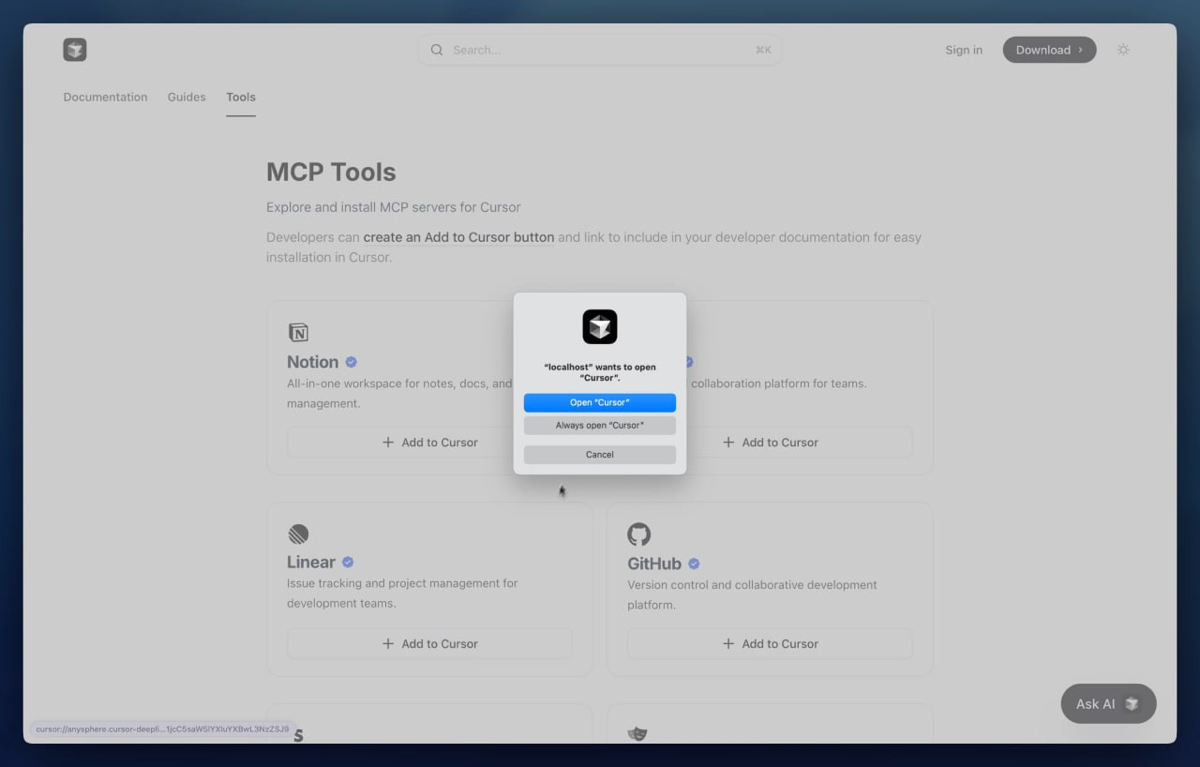The width and height of the screenshot is (1200, 767).
Task: Click the Cursor logo in page header
Action: (x=75, y=50)
